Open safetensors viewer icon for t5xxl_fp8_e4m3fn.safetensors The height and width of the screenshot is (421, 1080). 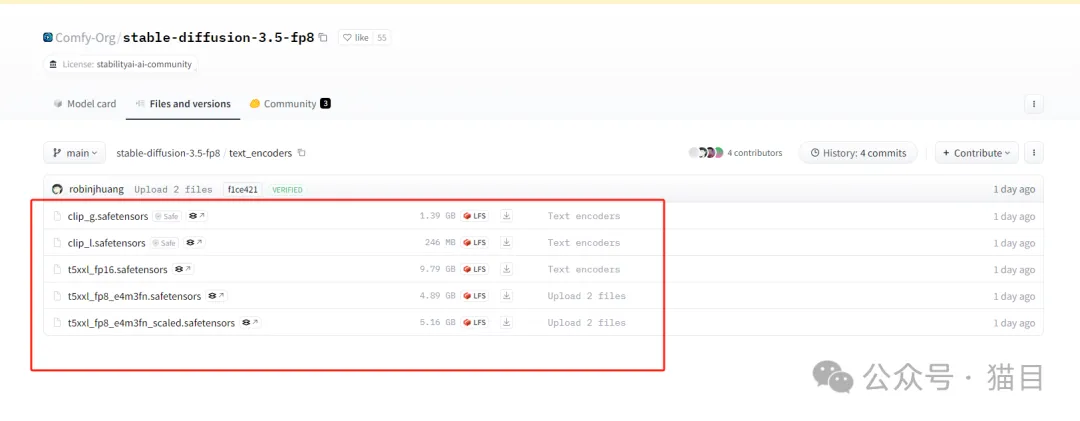click(x=216, y=296)
